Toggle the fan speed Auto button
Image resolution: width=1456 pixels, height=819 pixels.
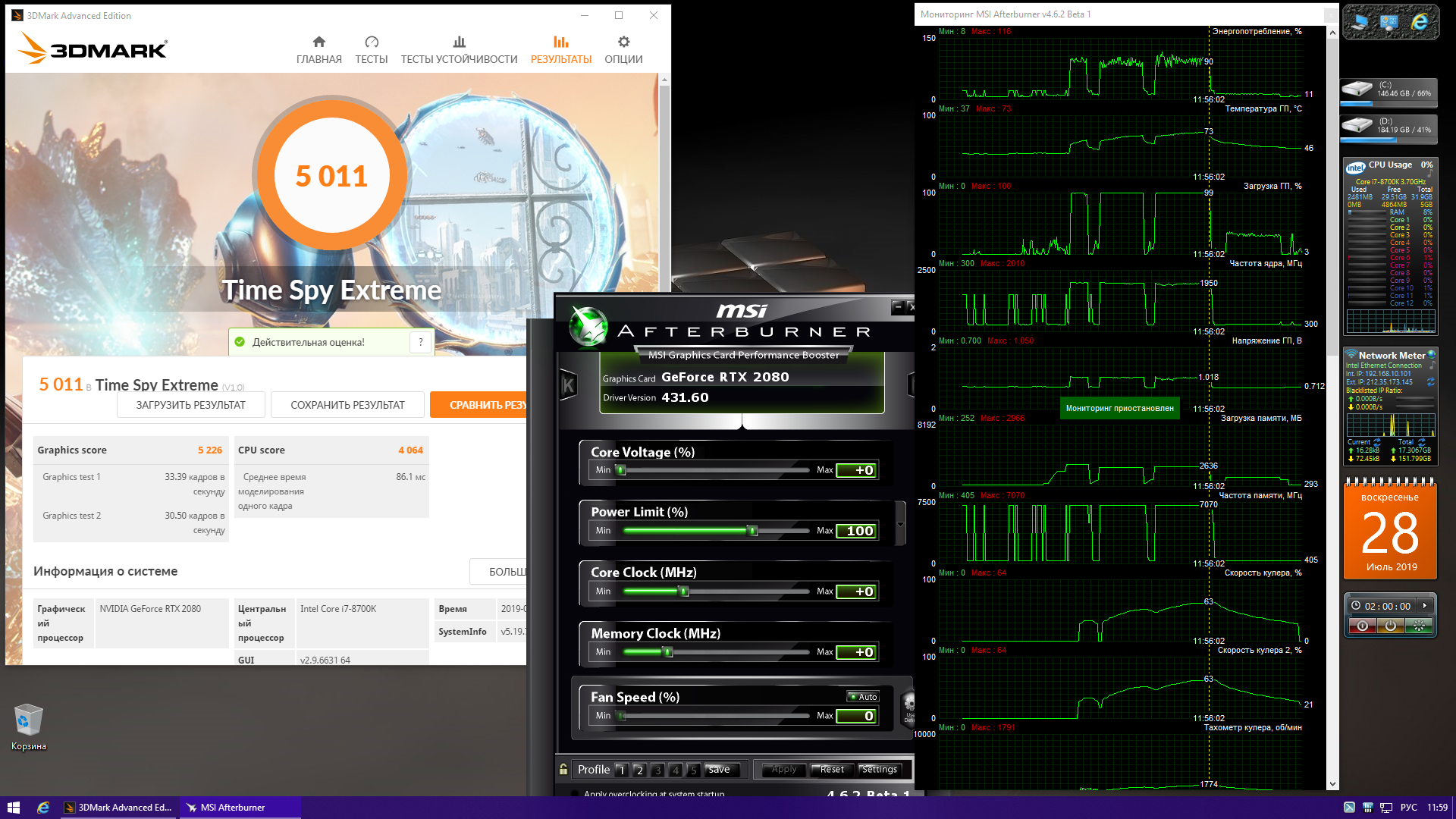click(x=864, y=697)
